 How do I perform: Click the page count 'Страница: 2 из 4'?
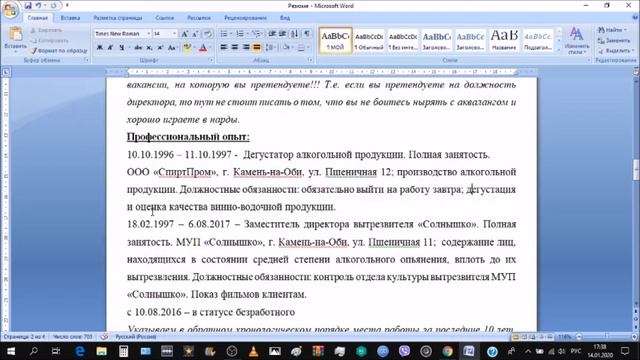(x=24, y=337)
